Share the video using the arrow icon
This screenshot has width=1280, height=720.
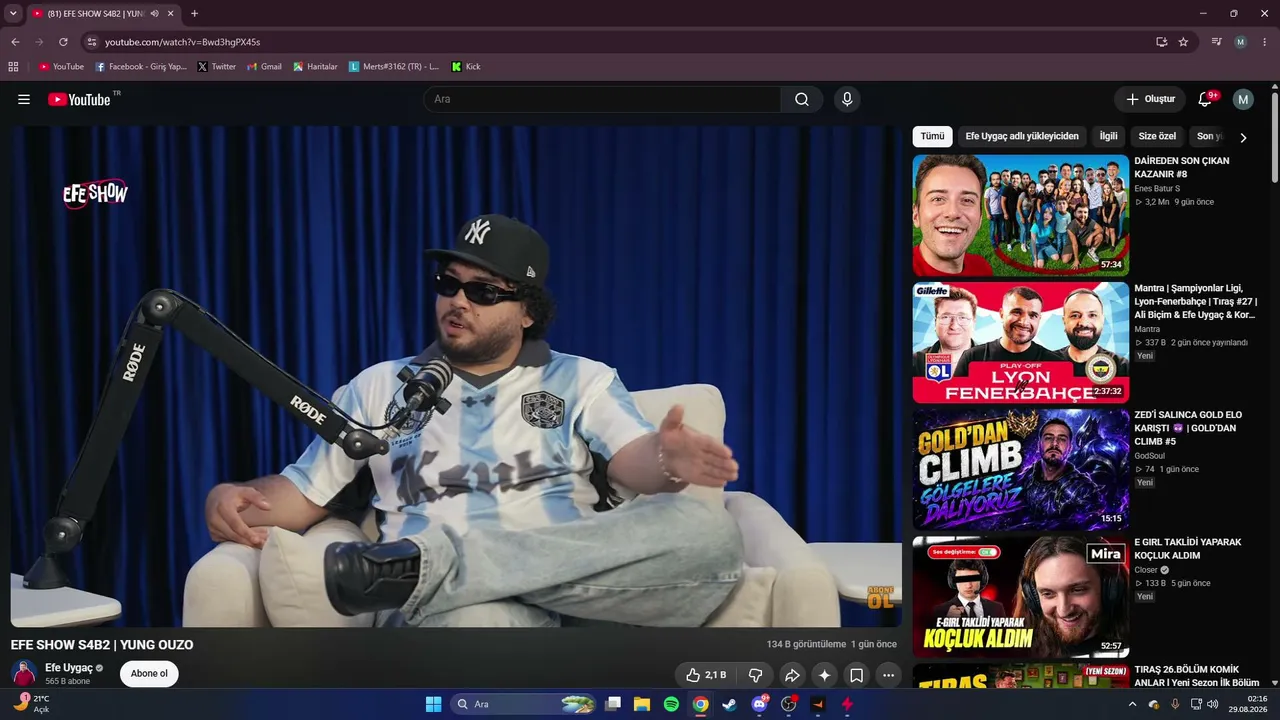(x=792, y=675)
